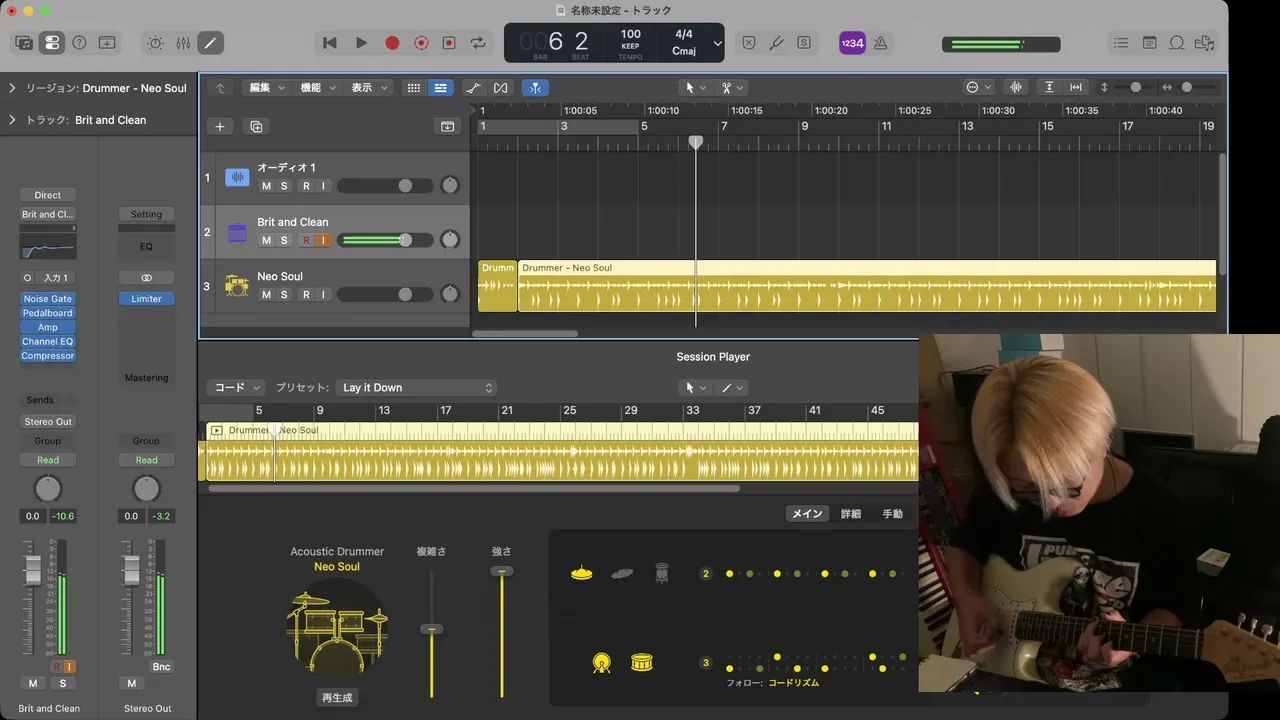Open the Limiter plug-in on Stereo Out
The image size is (1280, 720).
[x=146, y=299]
